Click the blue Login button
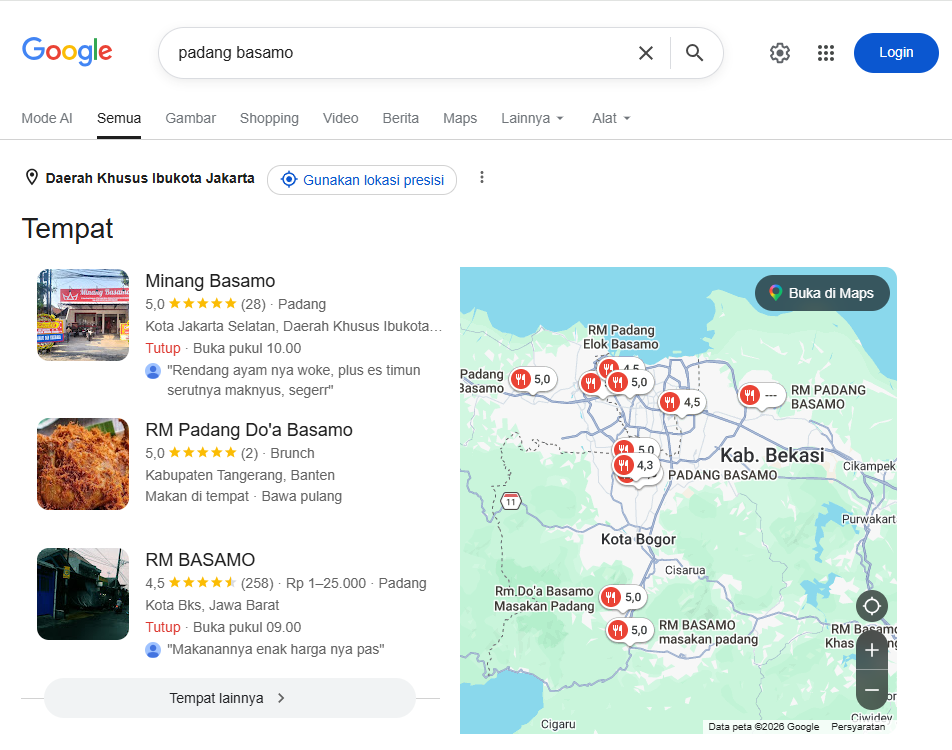 click(896, 53)
